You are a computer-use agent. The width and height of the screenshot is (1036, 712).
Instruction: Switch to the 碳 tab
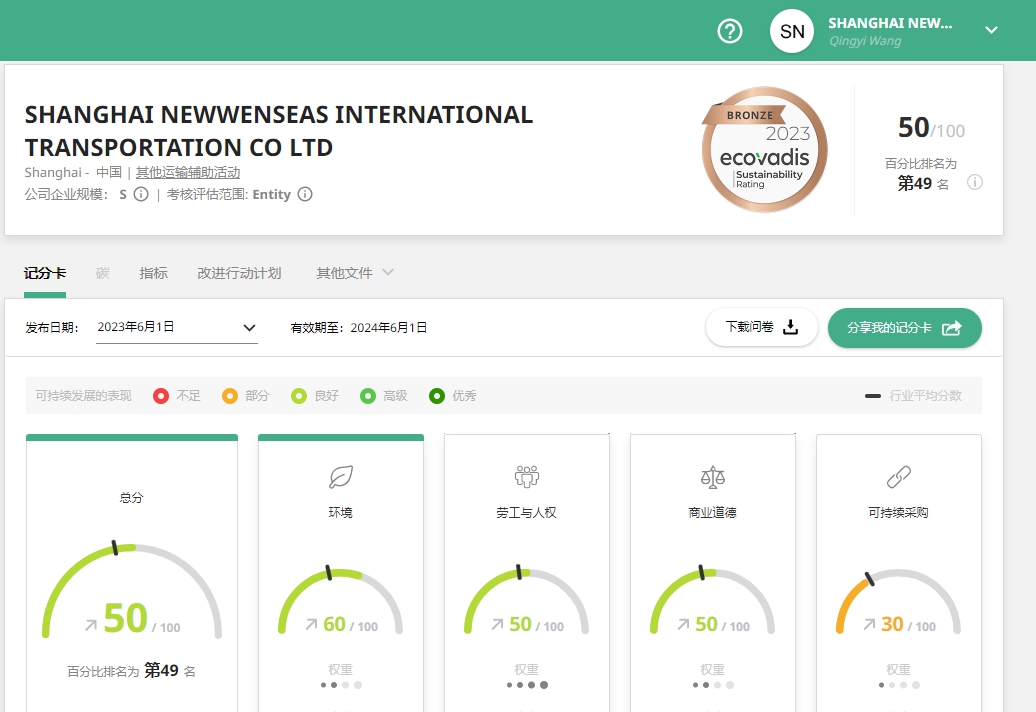(x=102, y=273)
